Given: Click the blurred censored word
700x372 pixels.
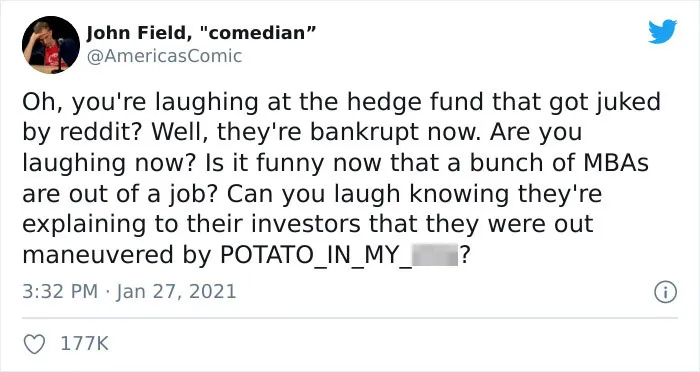Looking at the screenshot, I should click(435, 255).
